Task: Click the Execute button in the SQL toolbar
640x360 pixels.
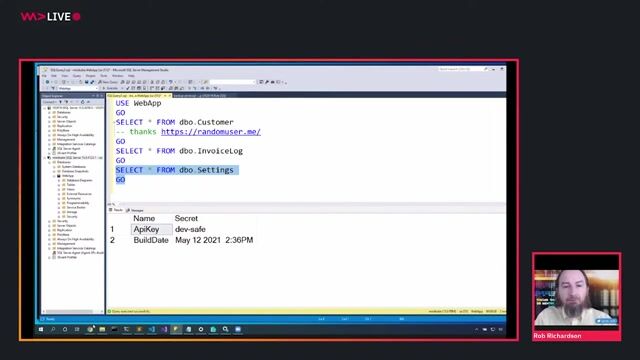Action: point(110,88)
